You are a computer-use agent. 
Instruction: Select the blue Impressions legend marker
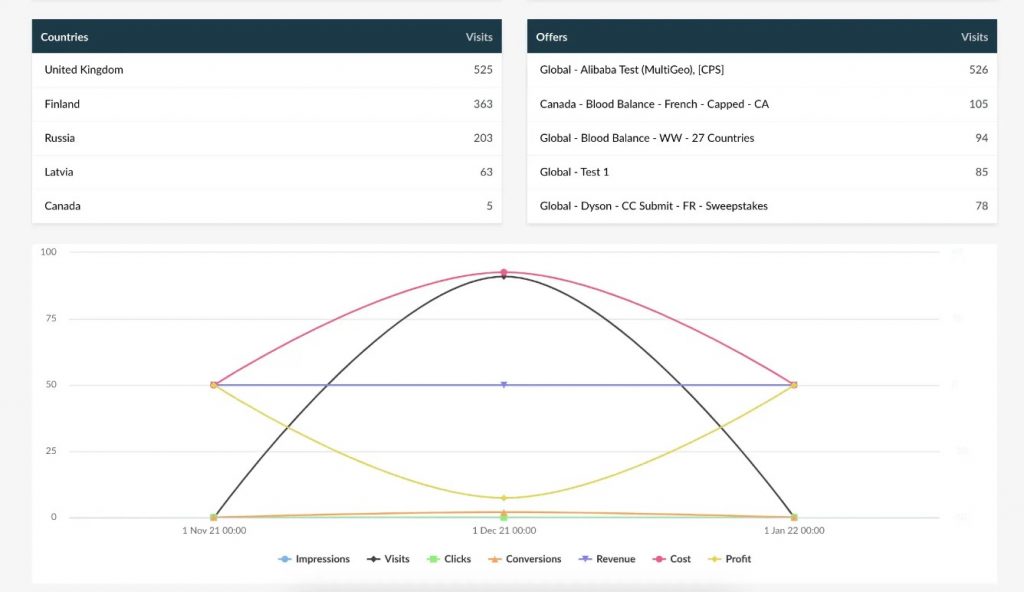pos(286,559)
